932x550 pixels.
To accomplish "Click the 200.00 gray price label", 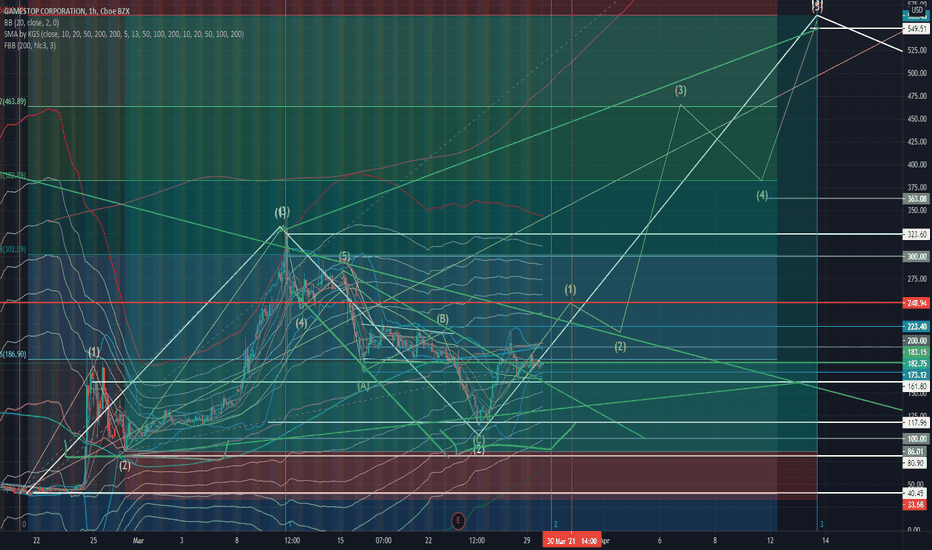I will pyautogui.click(x=916, y=341).
